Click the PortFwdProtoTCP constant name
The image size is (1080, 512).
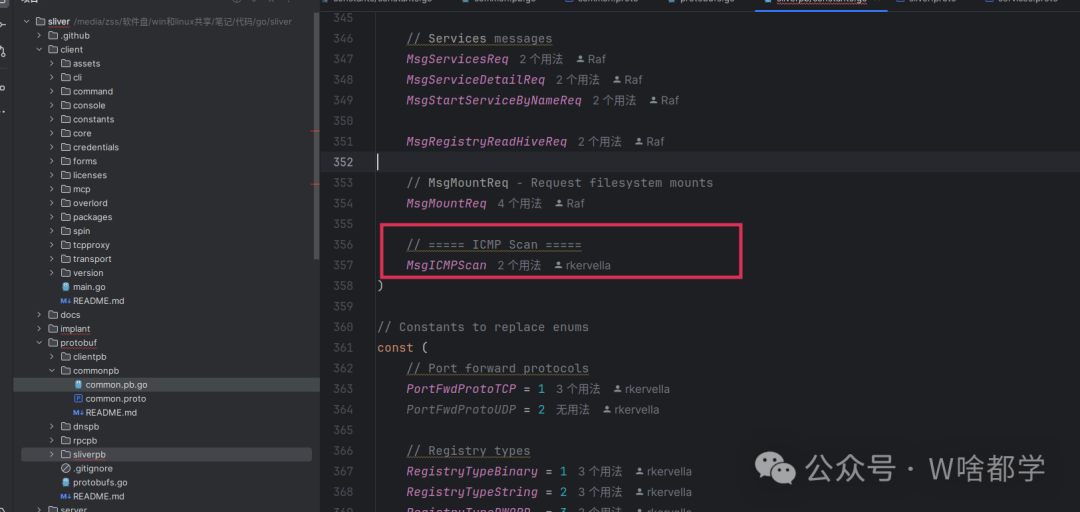click(461, 389)
